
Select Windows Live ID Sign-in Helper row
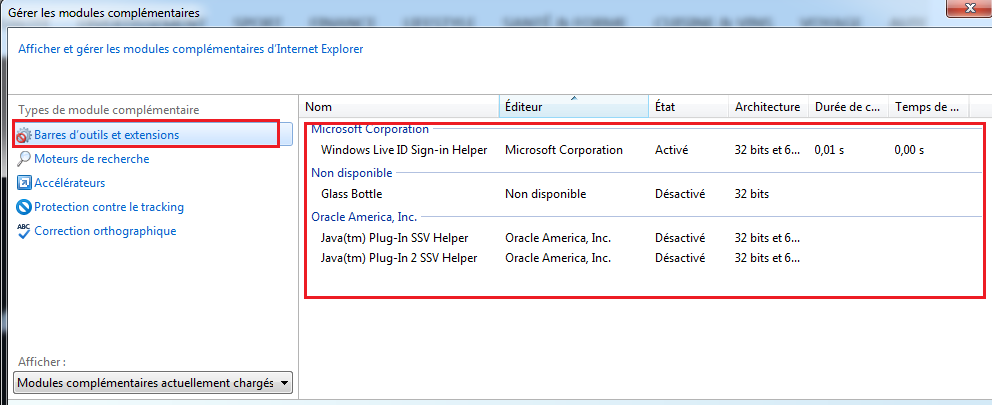(644, 150)
